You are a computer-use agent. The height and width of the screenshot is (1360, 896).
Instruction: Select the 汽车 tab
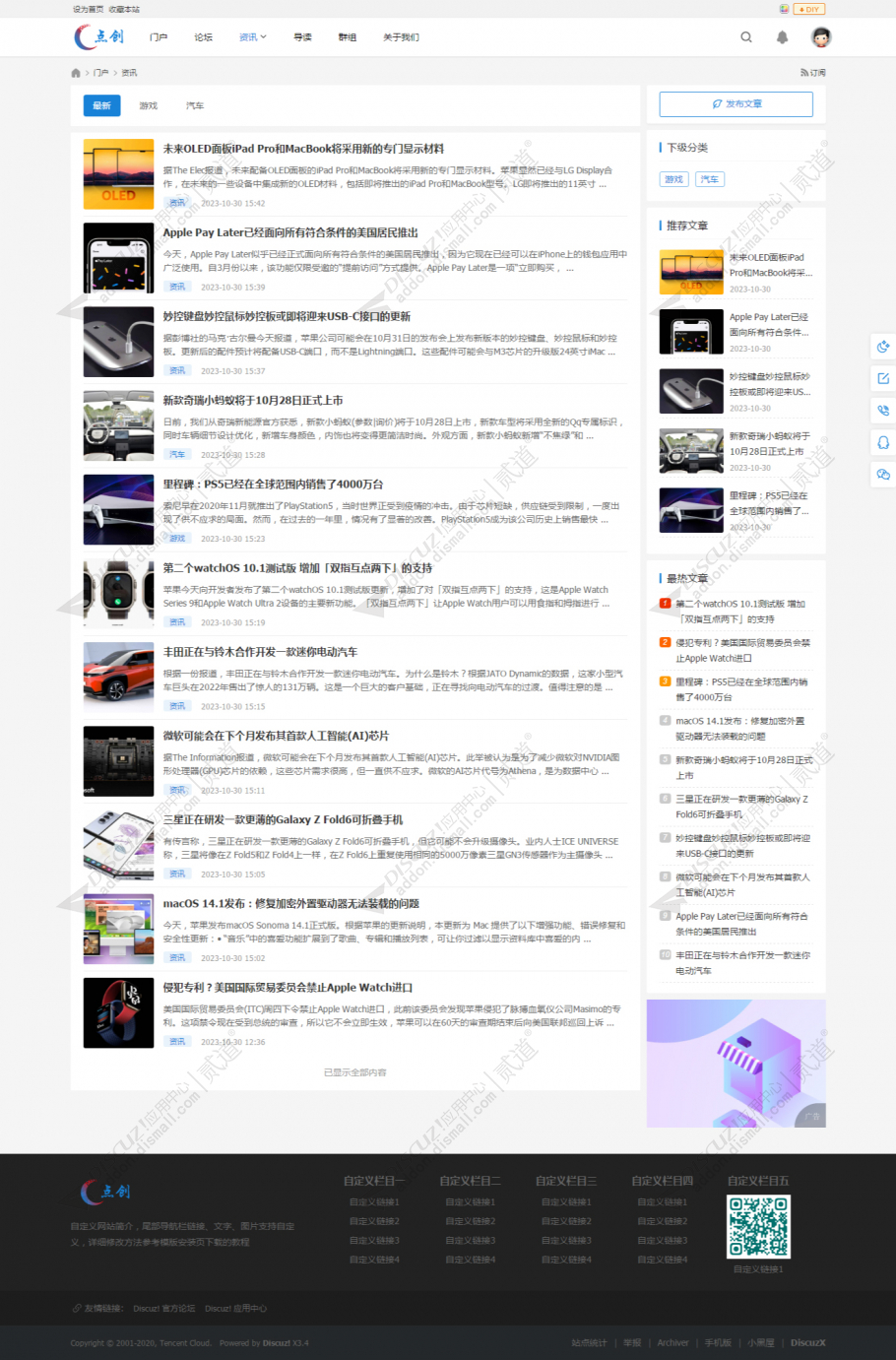[195, 105]
